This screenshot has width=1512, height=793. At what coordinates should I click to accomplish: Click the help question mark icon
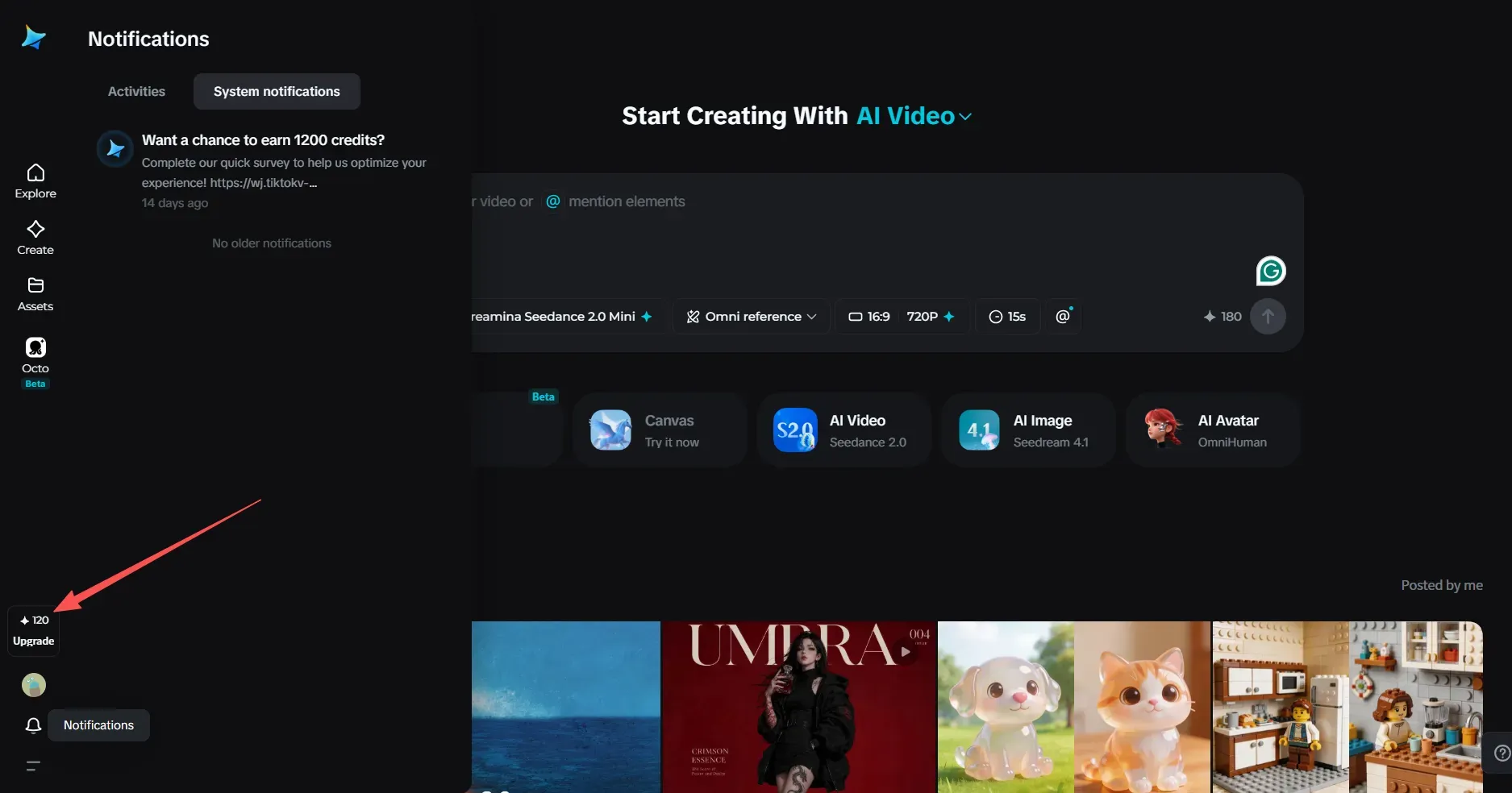pos(1502,753)
